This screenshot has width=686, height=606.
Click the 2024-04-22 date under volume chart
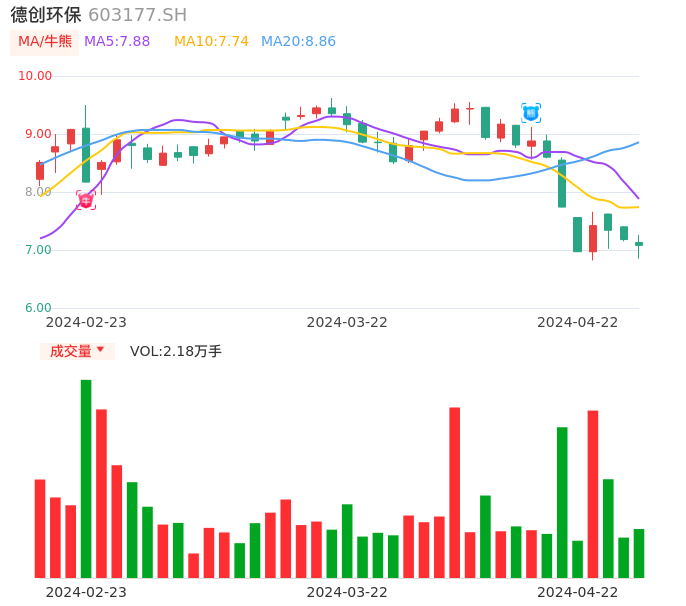(578, 592)
